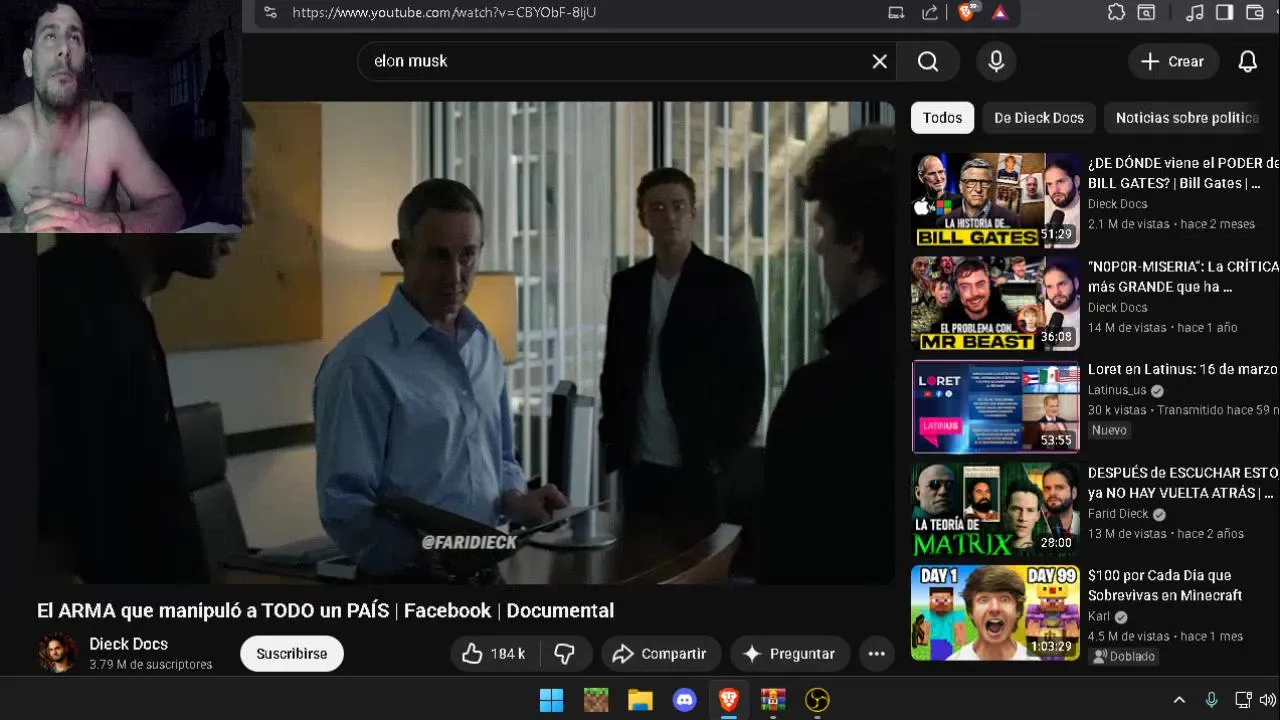Clear the search text with X

coord(880,61)
